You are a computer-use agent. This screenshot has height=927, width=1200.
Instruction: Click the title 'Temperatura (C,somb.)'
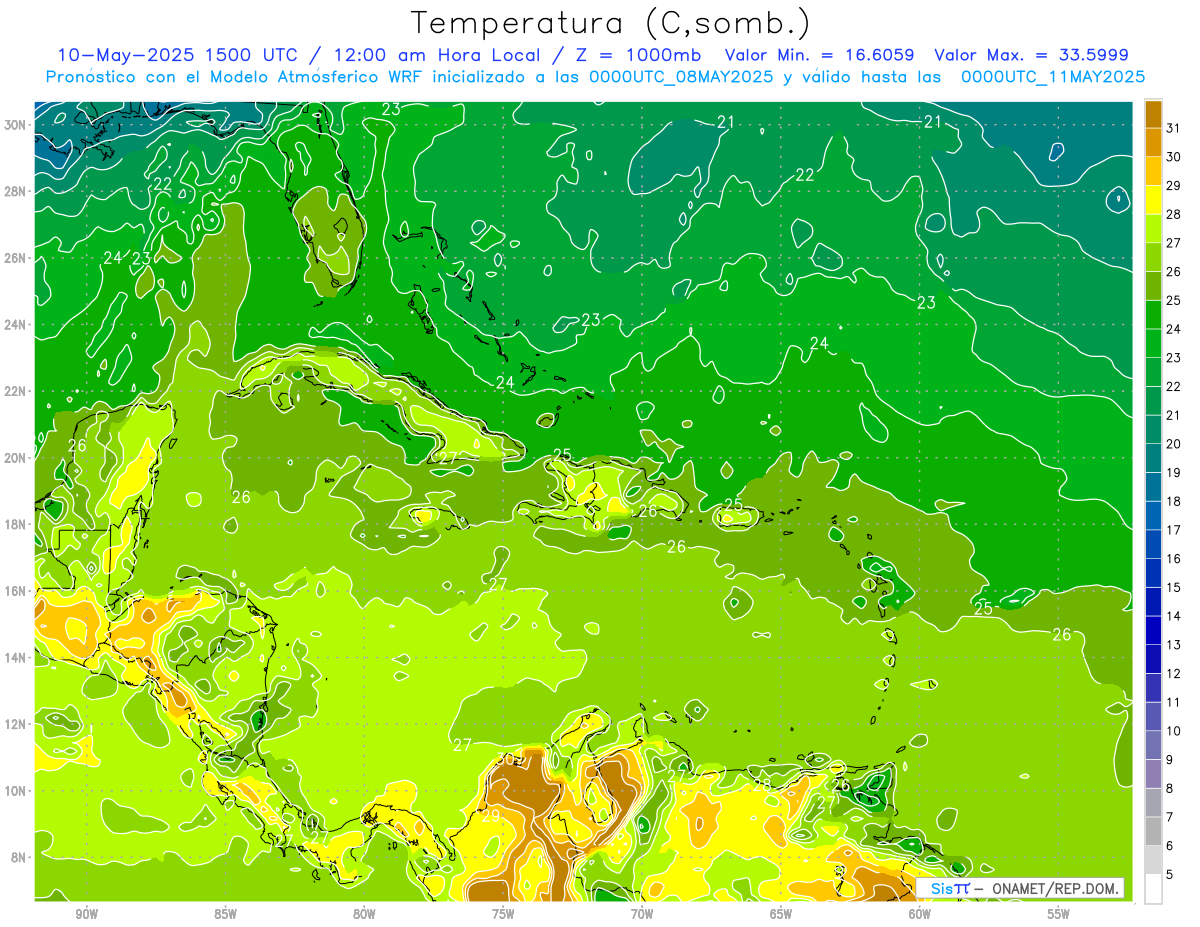click(x=611, y=23)
